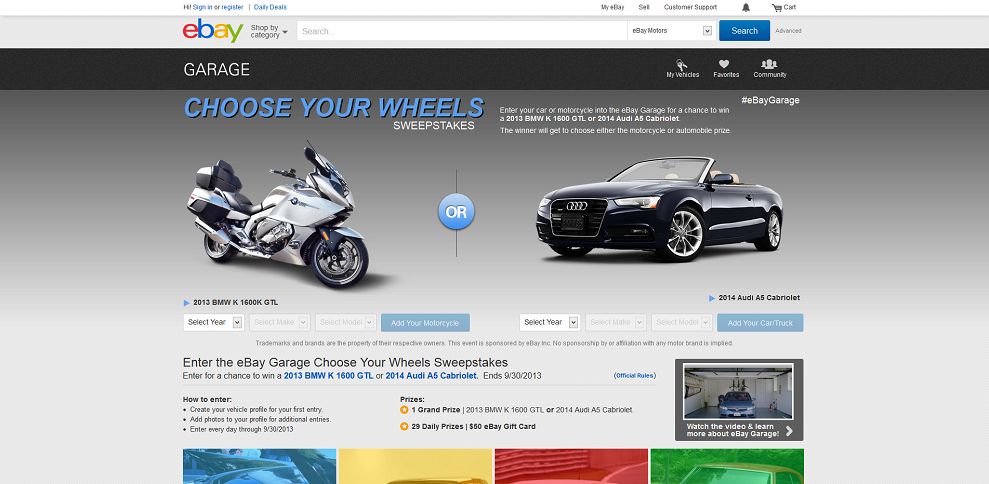Click the blue Search button

pos(744,31)
